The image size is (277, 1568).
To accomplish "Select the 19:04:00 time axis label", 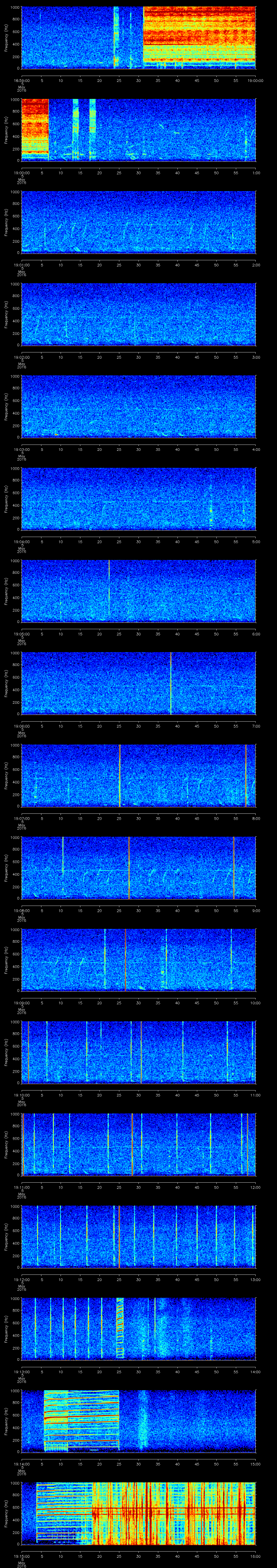I will pos(22,542).
